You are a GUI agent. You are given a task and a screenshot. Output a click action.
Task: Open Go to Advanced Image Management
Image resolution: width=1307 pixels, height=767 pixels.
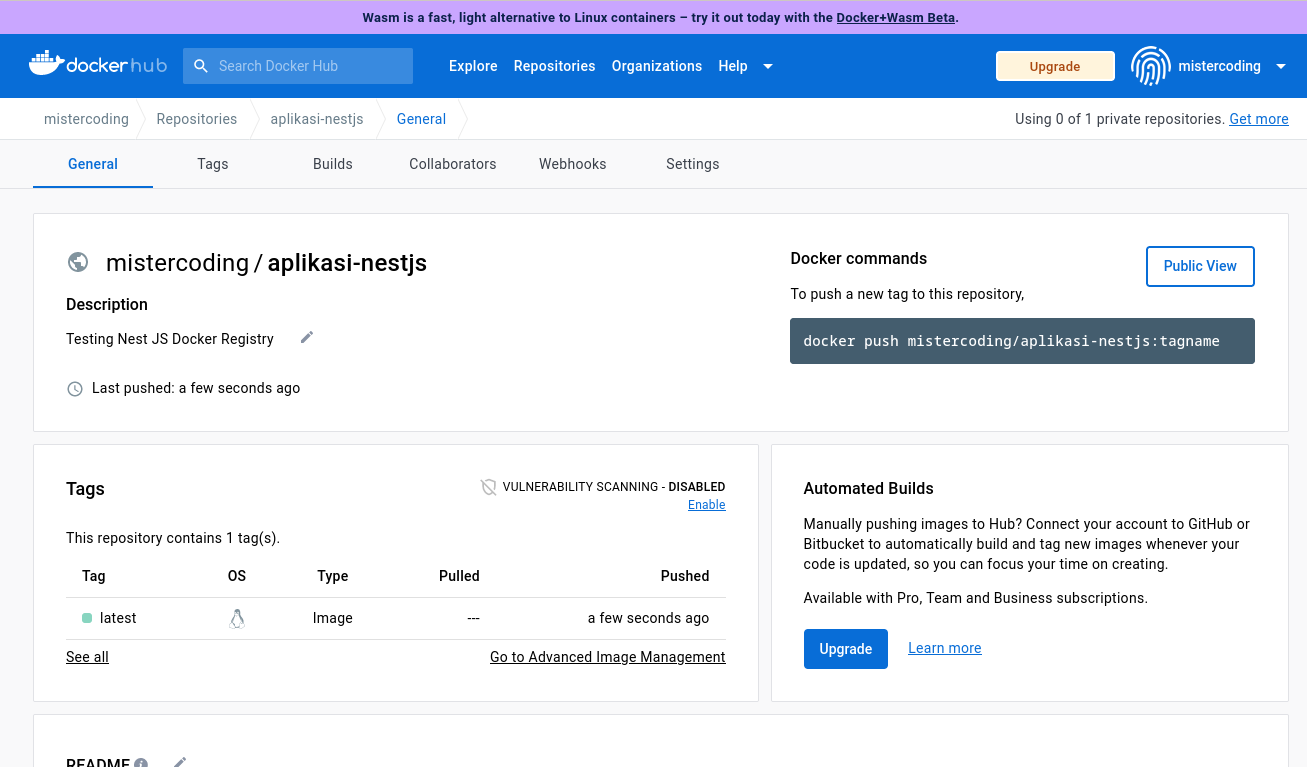coord(608,657)
